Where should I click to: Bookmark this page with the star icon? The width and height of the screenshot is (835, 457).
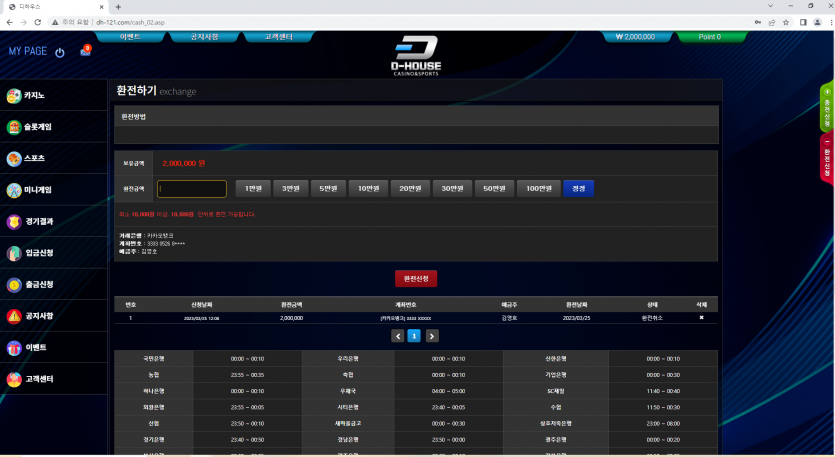click(x=787, y=22)
